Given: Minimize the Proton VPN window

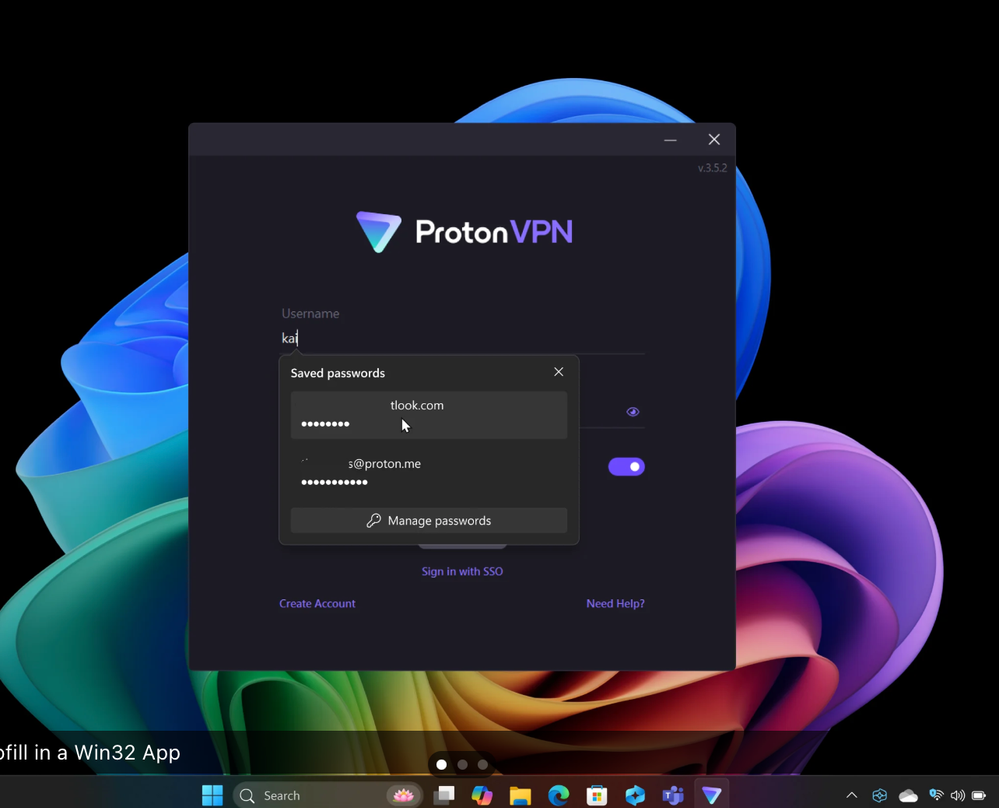Looking at the screenshot, I should click(670, 140).
